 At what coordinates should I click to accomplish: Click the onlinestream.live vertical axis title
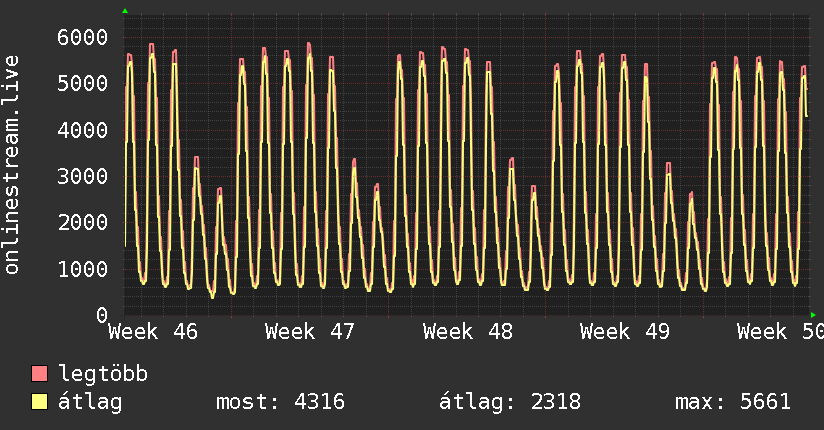coord(12,164)
